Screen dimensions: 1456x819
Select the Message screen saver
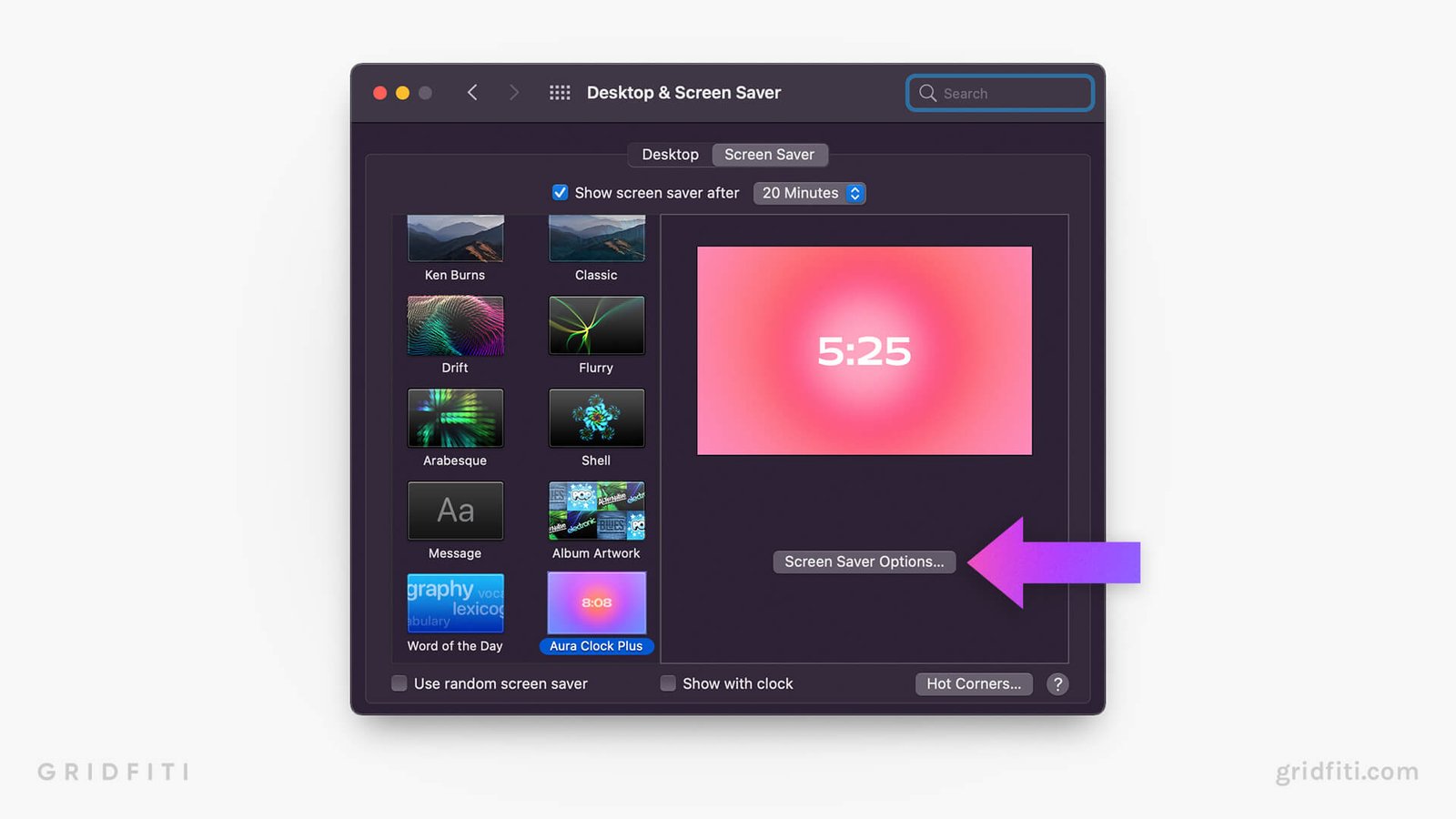click(455, 511)
